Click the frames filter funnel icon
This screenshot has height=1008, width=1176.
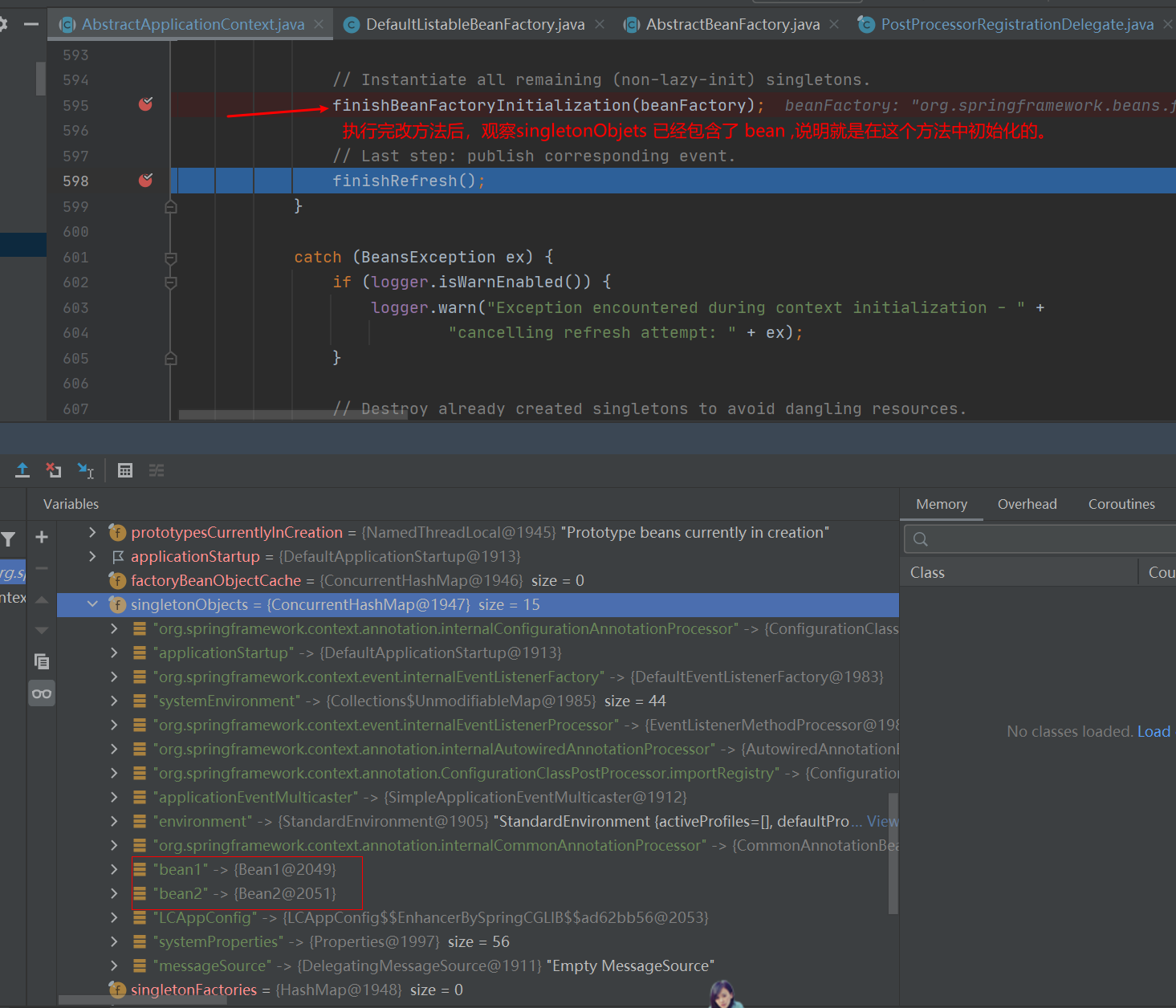coord(8,539)
